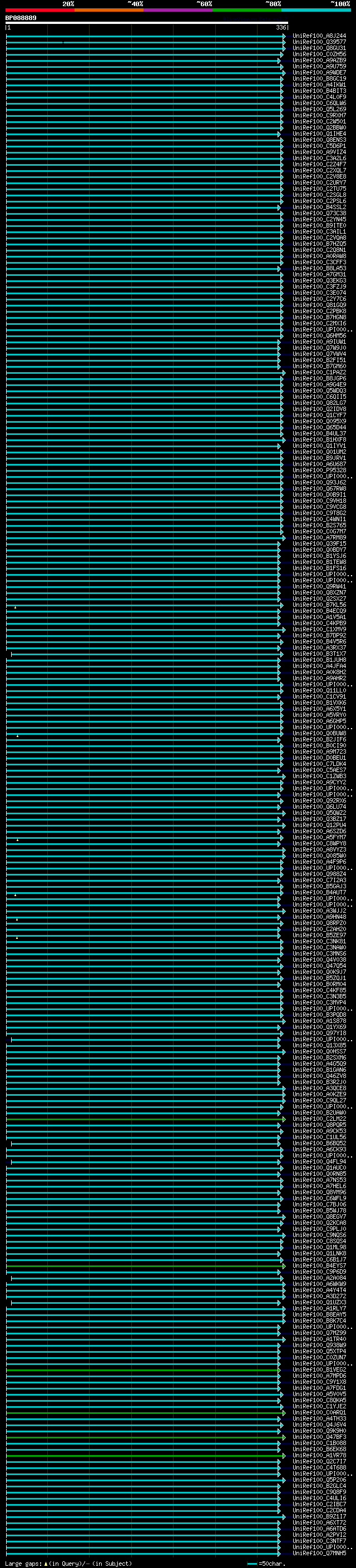
Task: Select hit label UniRef100_Q4V038
Action: tap(319, 960)
